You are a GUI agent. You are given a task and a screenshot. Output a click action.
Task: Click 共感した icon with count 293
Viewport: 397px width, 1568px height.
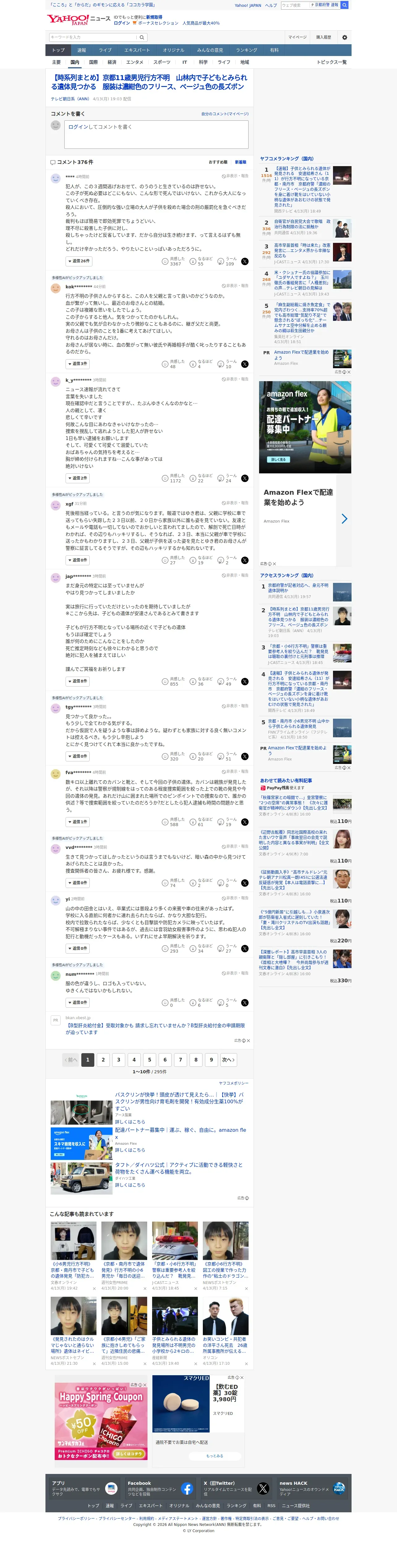coord(165,948)
